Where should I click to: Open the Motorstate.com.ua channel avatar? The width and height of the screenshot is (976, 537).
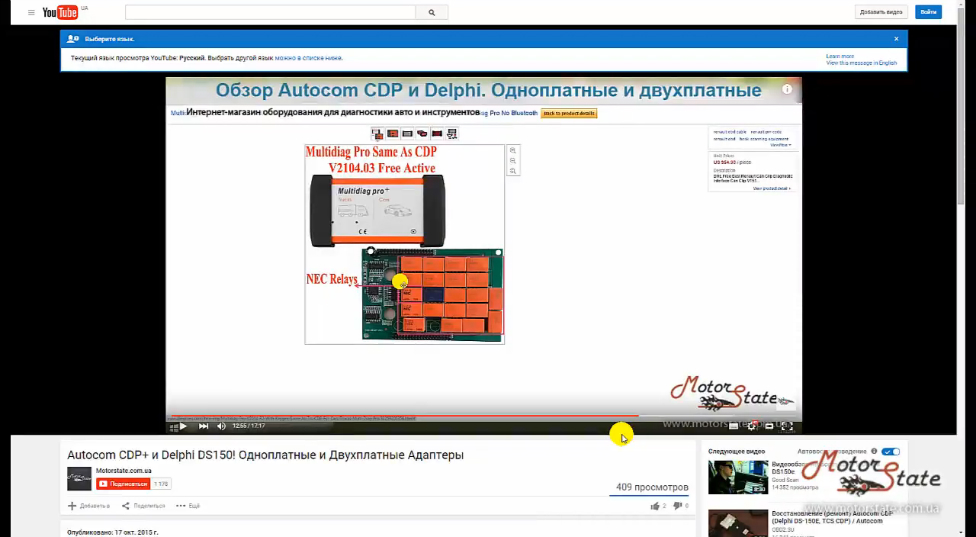pos(79,479)
